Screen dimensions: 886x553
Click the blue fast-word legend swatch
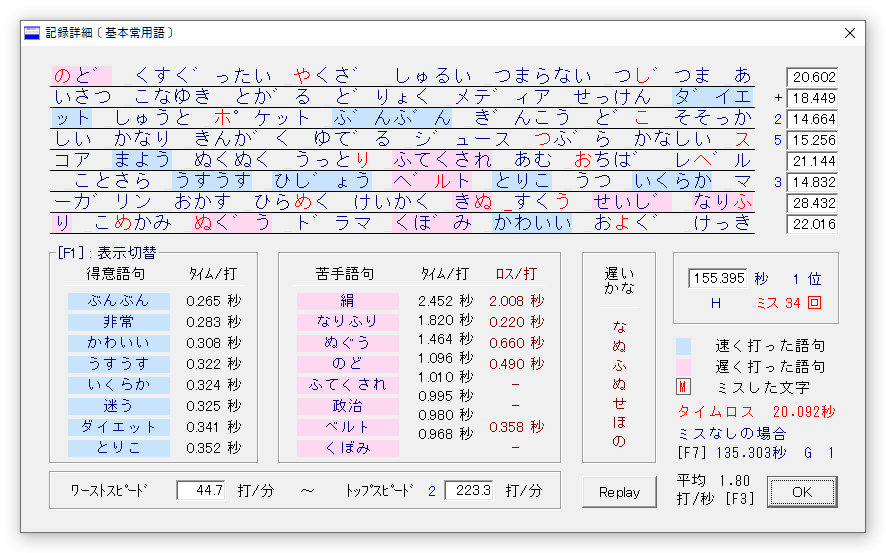pyautogui.click(x=683, y=346)
